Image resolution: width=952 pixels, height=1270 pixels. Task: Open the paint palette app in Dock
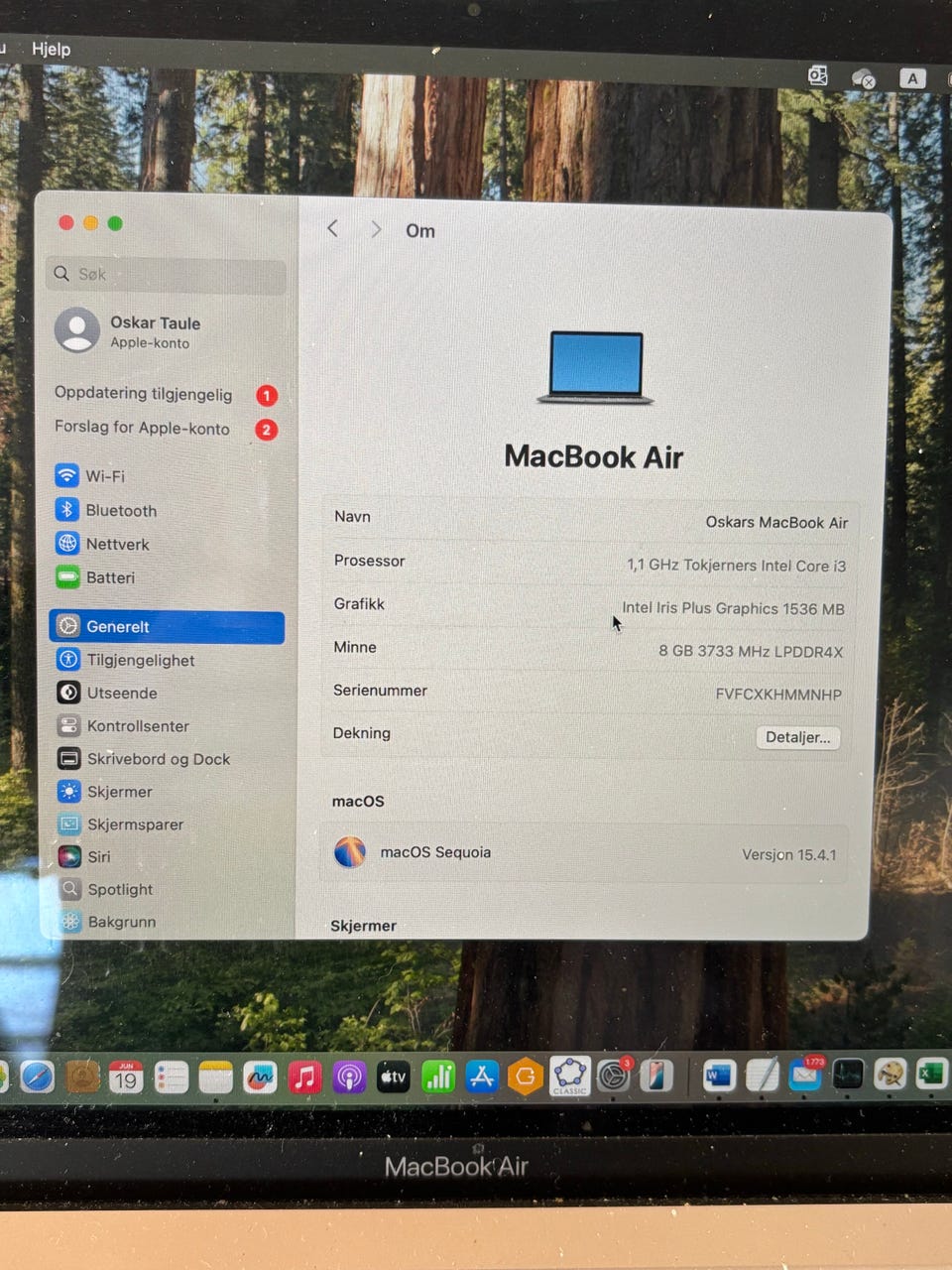[890, 1074]
